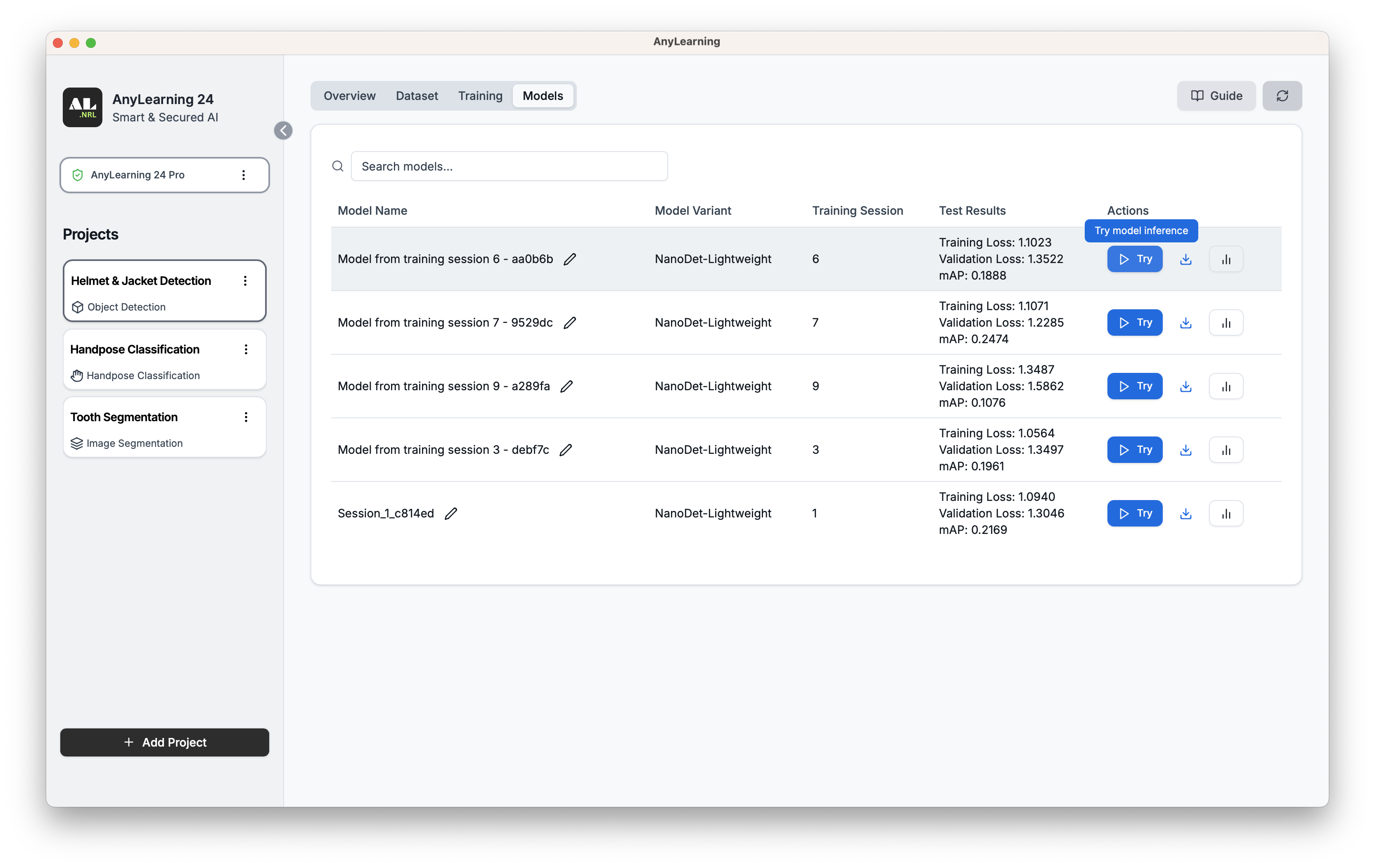Switch to the Training tab
1375x868 pixels.
point(480,96)
